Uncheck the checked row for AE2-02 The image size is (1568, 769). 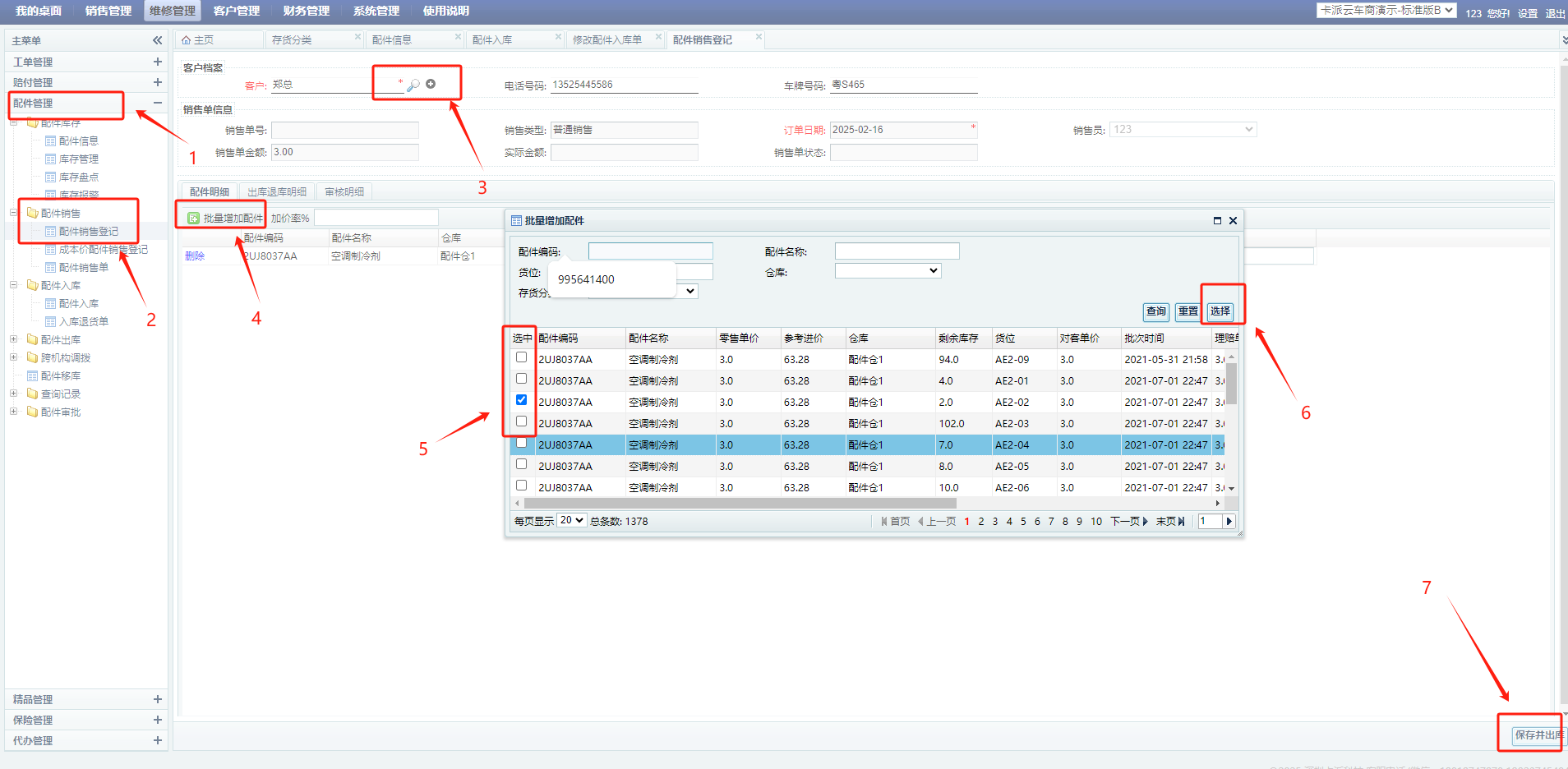pyautogui.click(x=521, y=400)
